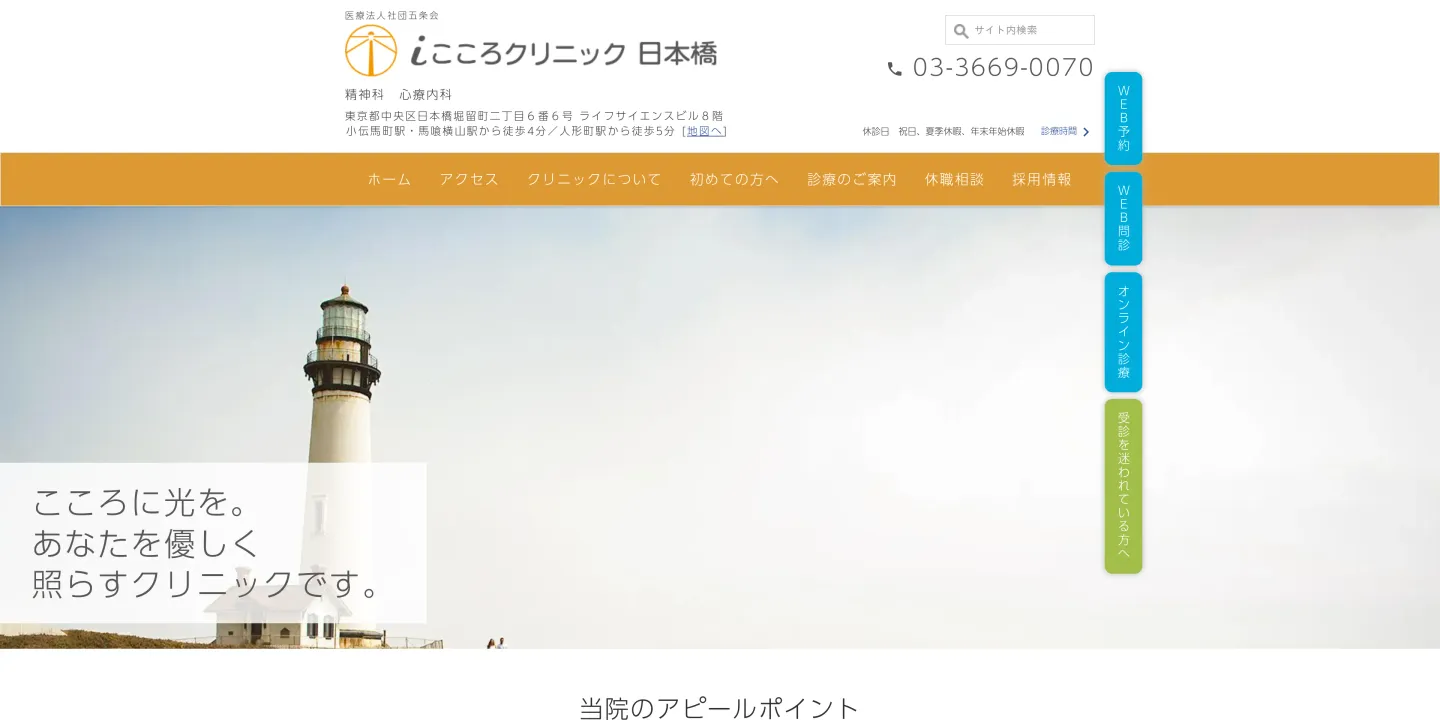Open the 休職相談 consultation page
Image resolution: width=1440 pixels, height=720 pixels.
click(954, 179)
